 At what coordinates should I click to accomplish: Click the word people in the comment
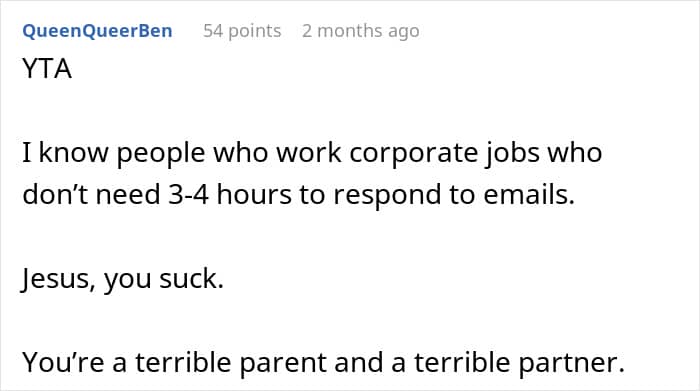coord(161,153)
